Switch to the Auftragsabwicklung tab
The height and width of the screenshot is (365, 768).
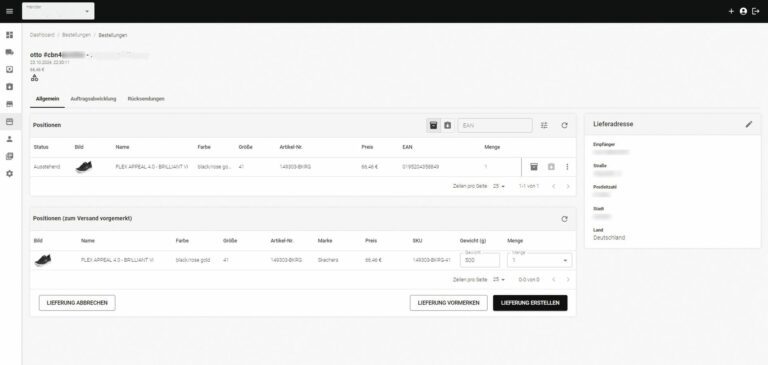[x=93, y=98]
